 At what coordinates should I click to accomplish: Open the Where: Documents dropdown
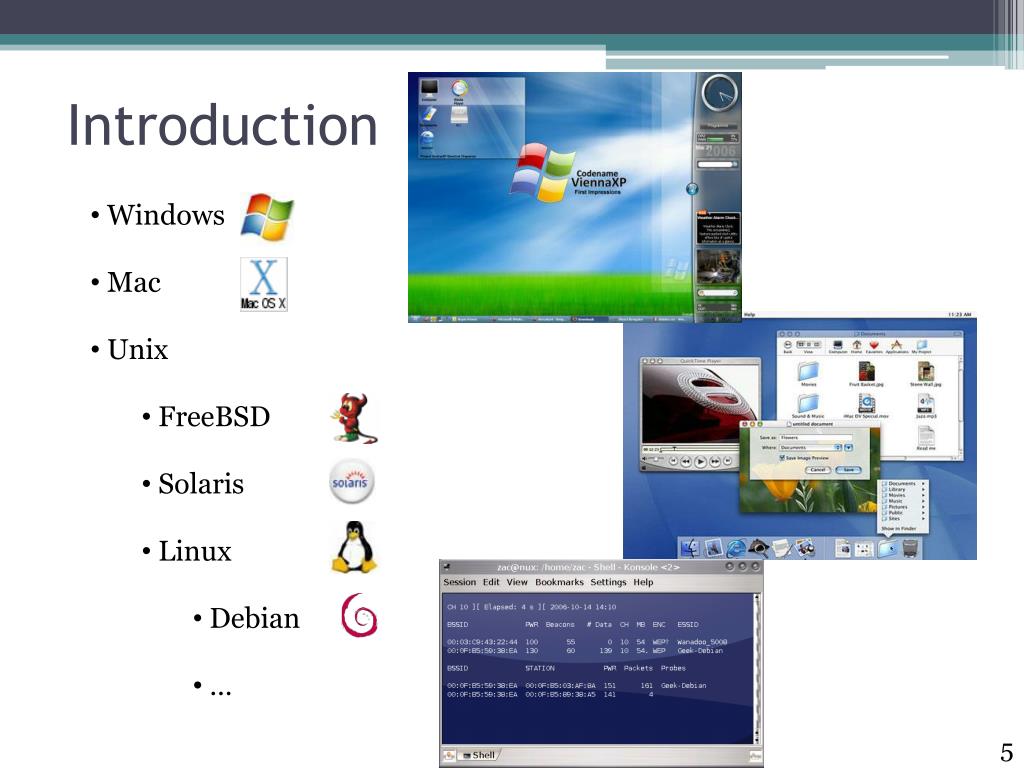[x=810, y=447]
